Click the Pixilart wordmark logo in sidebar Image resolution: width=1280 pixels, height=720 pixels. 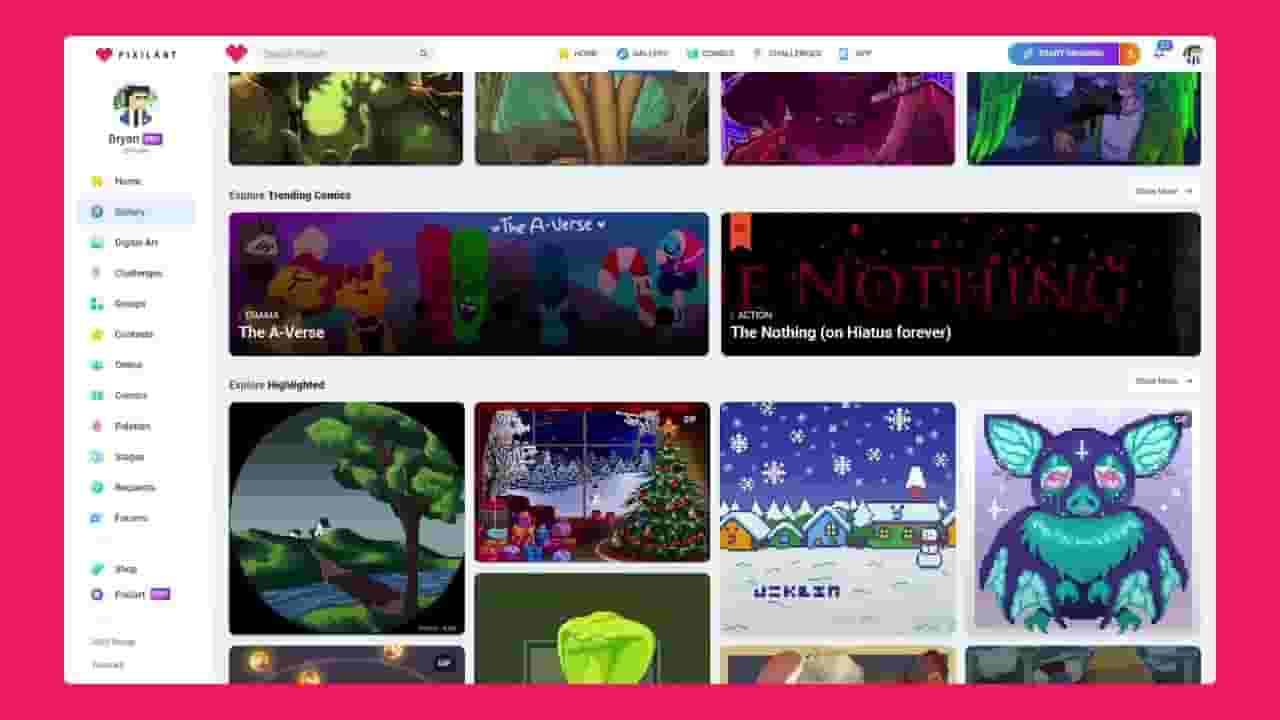click(x=135, y=54)
